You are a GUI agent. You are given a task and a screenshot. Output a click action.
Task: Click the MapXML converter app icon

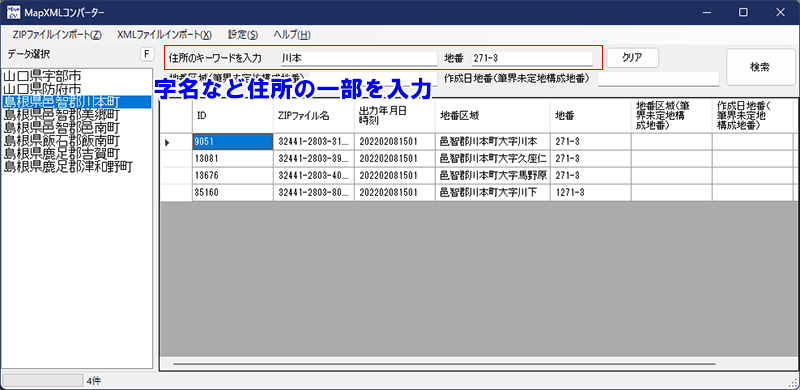(x=13, y=12)
